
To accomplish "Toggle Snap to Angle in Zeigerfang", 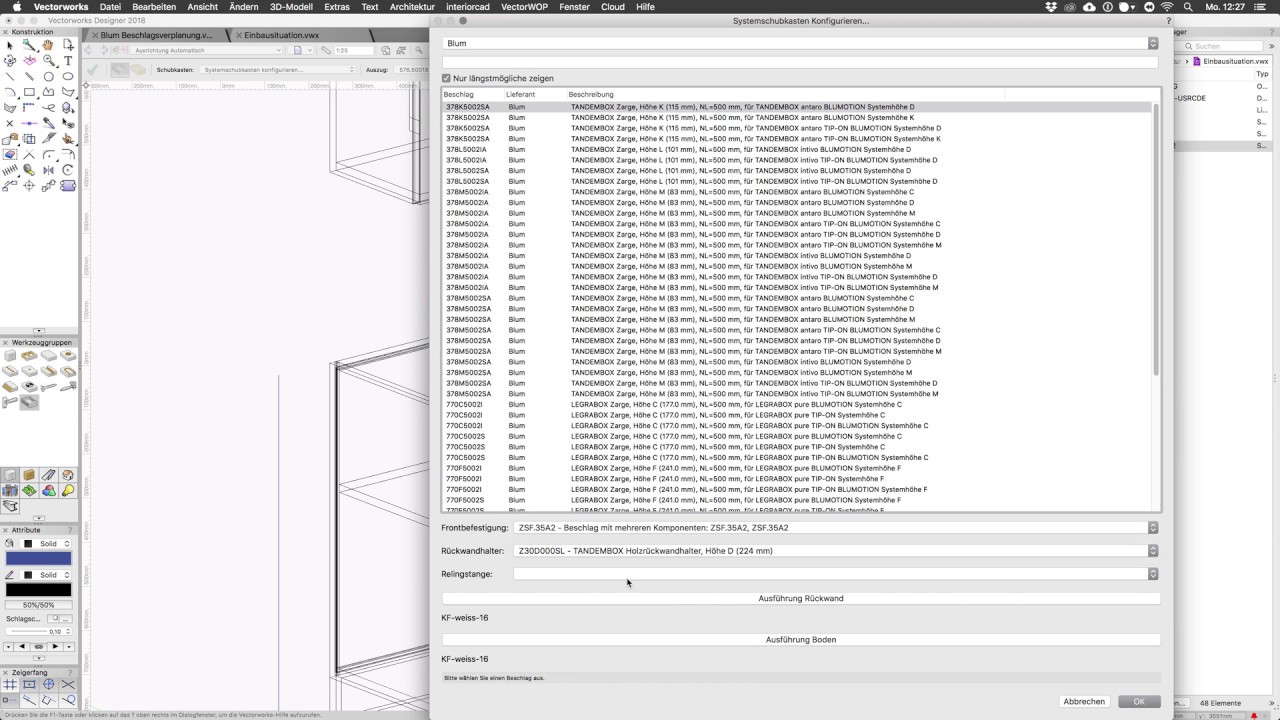I will coord(48,685).
